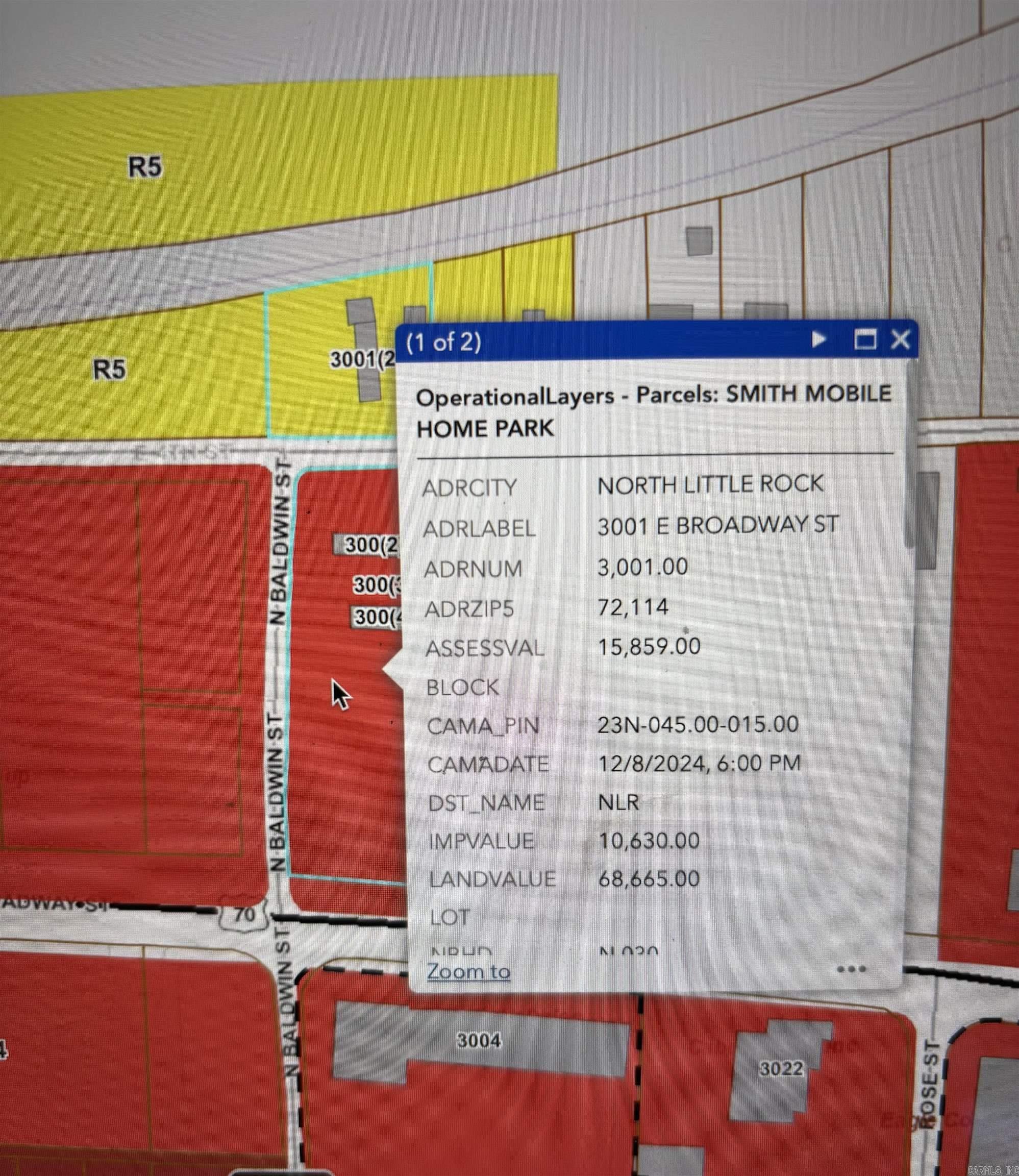Image resolution: width=1019 pixels, height=1176 pixels.
Task: Click the upper R5 zoning area
Action: pos(144,167)
